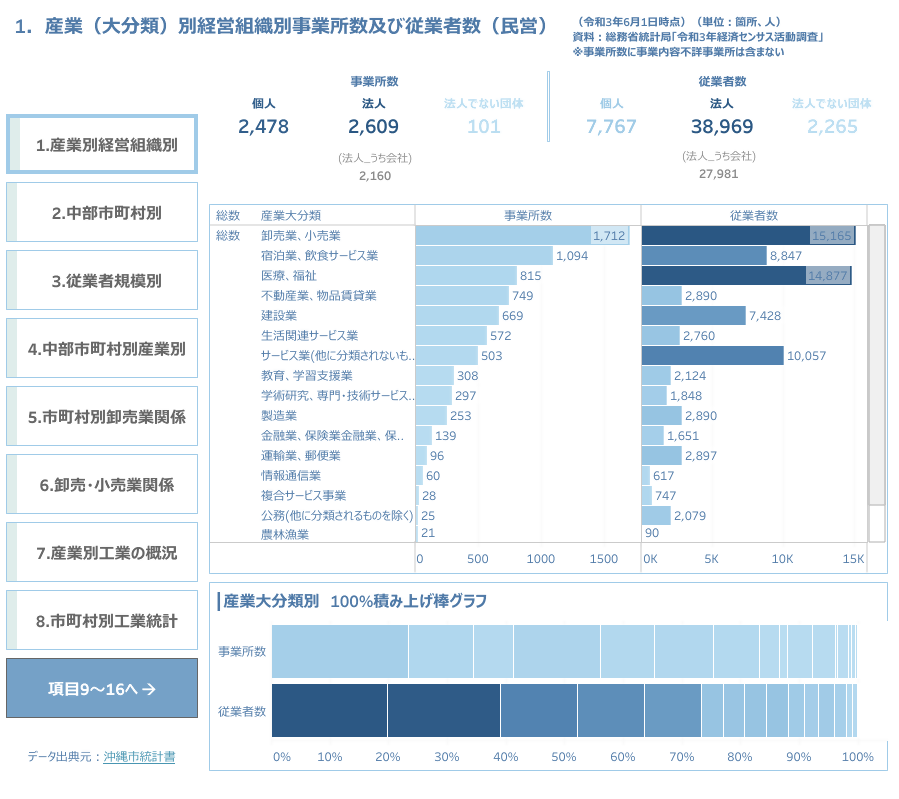Select the first segment of 従業者数 stacked bar
This screenshot has height=799, width=899.
coord(329,711)
